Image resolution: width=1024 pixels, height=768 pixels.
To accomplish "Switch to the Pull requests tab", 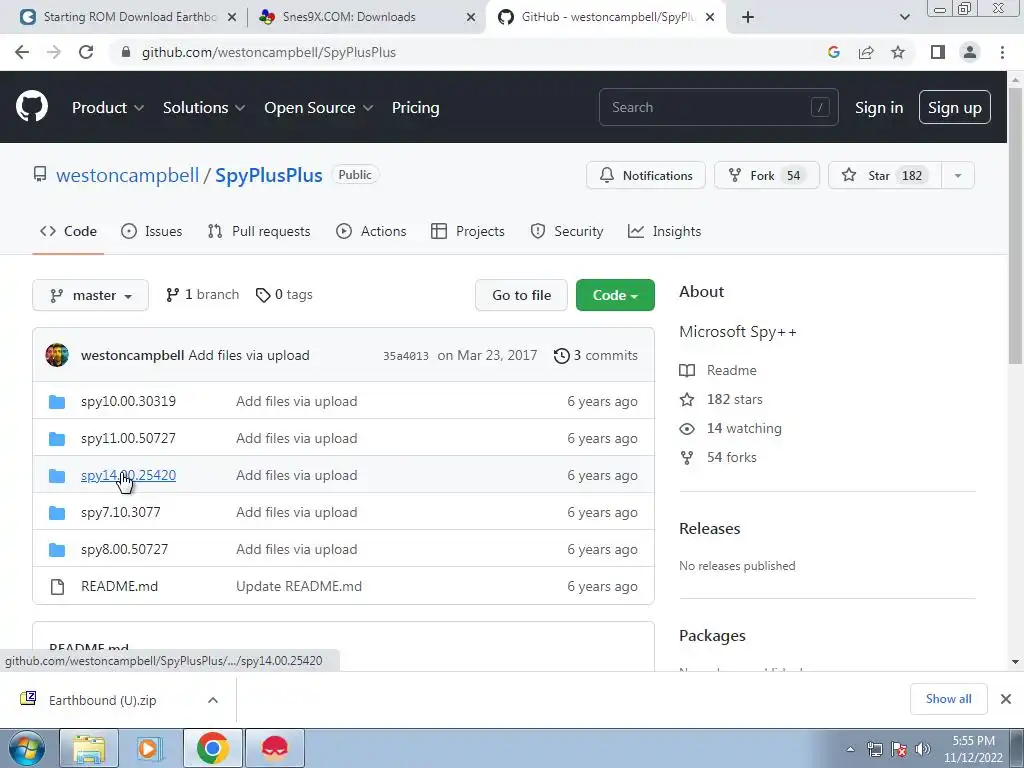I will (x=259, y=231).
